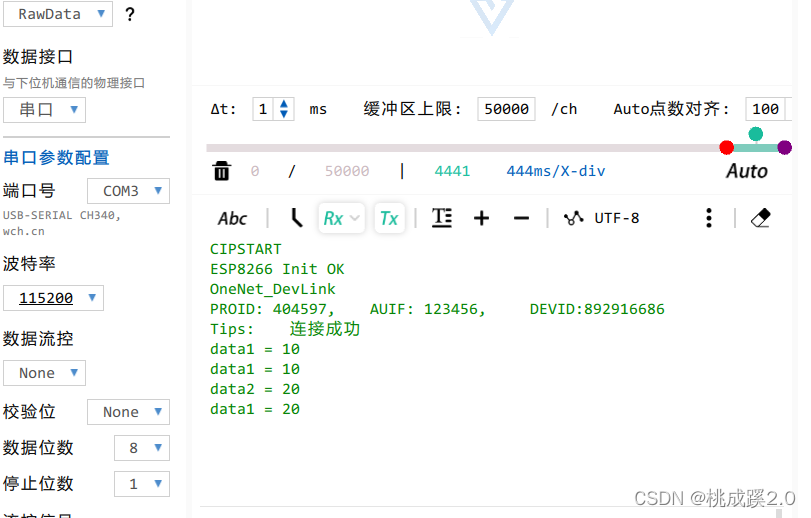
Task: Focus the 缓冲区上限 50000 input field
Action: (506, 109)
